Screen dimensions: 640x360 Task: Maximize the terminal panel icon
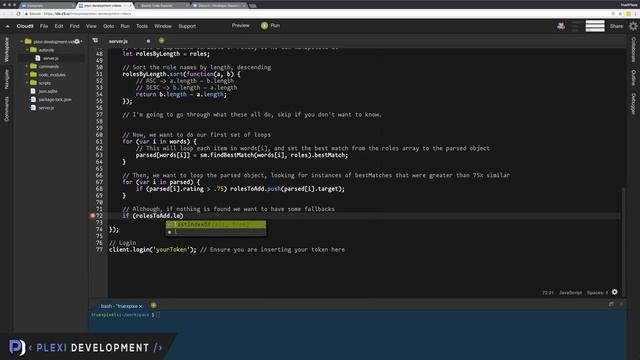pos(611,304)
